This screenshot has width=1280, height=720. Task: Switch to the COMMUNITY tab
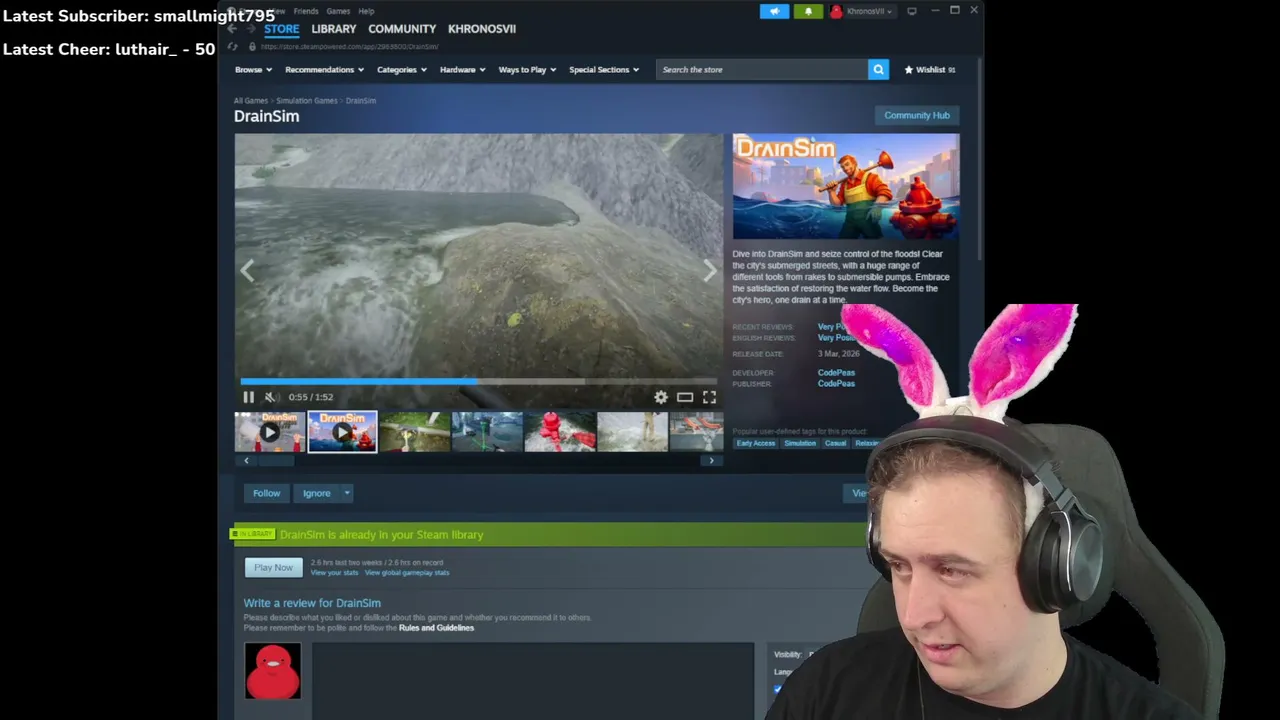(x=402, y=29)
